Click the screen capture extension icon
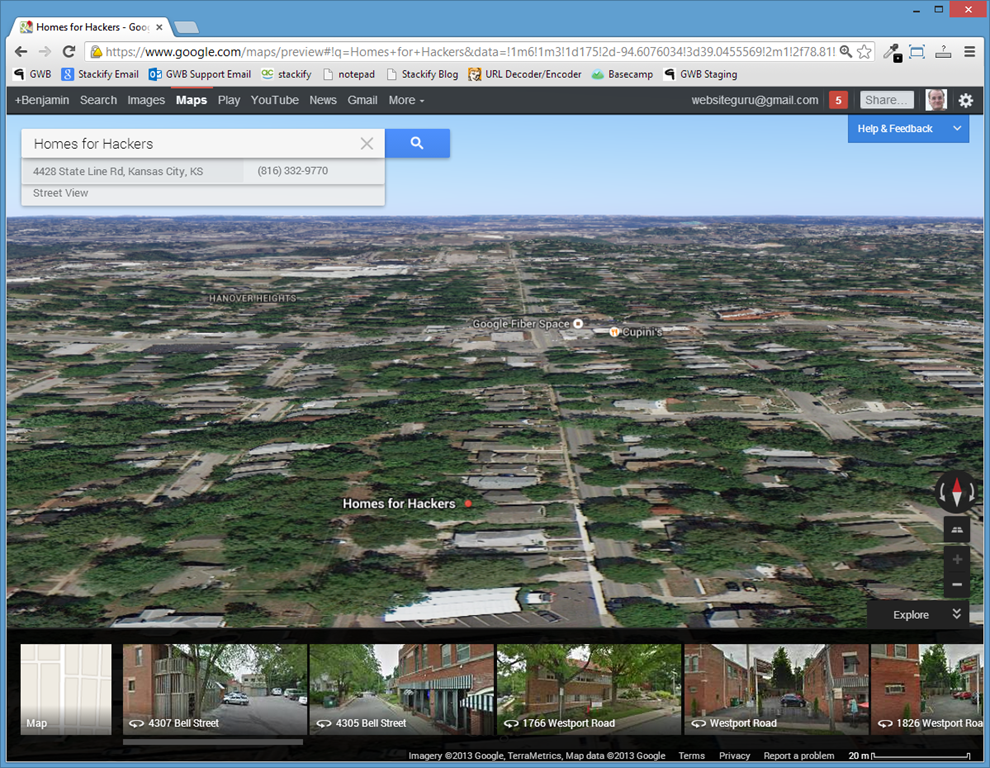Viewport: 990px width, 768px height. pos(917,52)
